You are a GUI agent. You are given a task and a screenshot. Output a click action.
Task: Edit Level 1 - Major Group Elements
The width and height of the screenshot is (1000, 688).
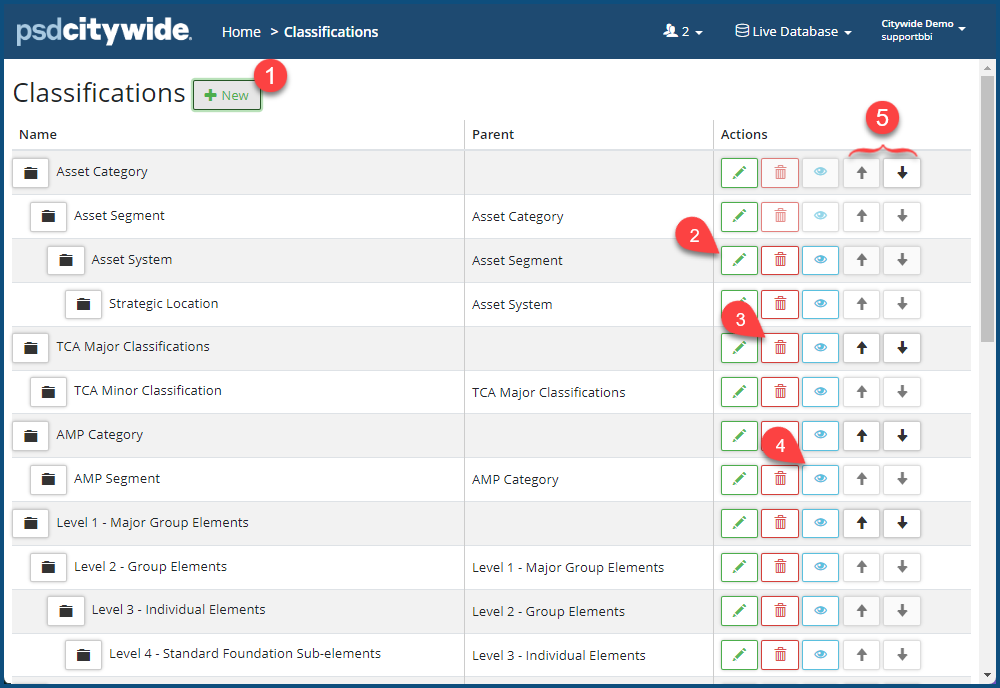tap(739, 523)
